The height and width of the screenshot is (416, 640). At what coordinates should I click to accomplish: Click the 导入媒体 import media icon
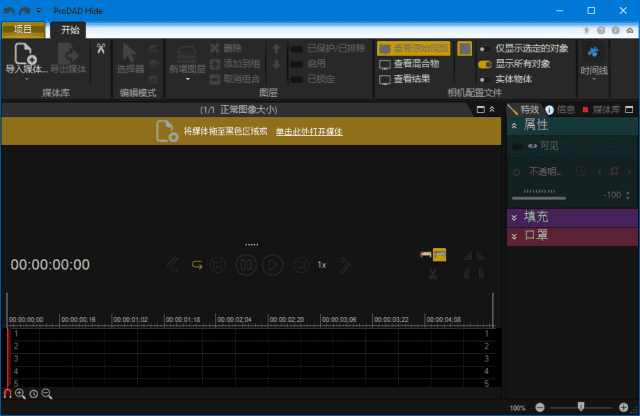pos(26,55)
